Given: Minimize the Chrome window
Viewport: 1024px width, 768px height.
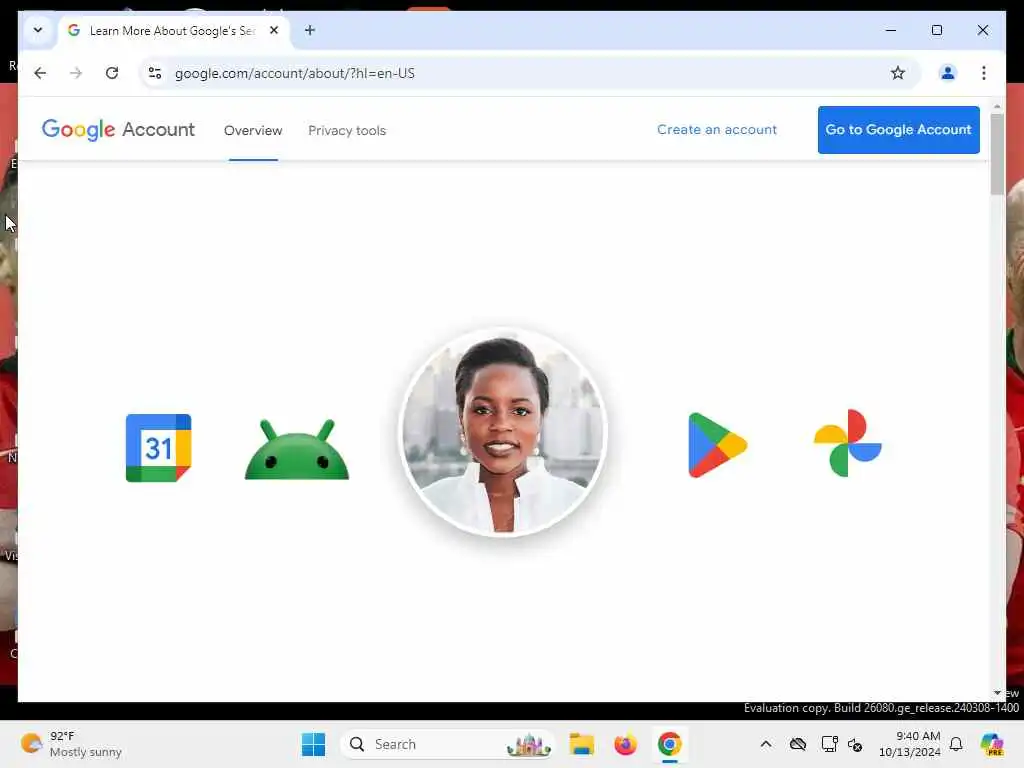Looking at the screenshot, I should 891,30.
